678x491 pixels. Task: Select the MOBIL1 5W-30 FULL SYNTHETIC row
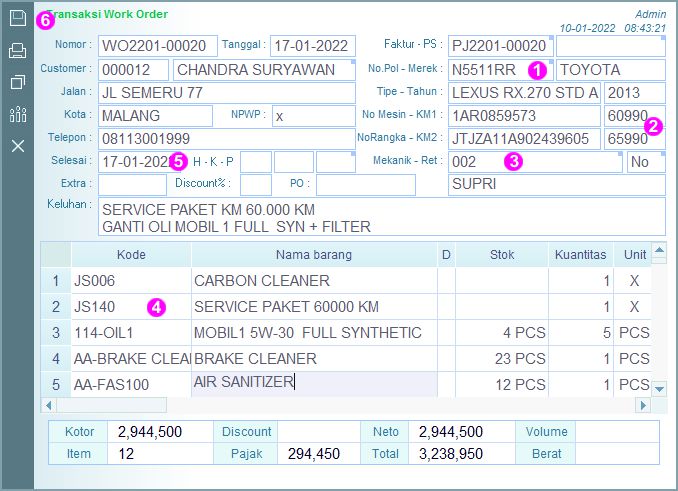click(313, 332)
